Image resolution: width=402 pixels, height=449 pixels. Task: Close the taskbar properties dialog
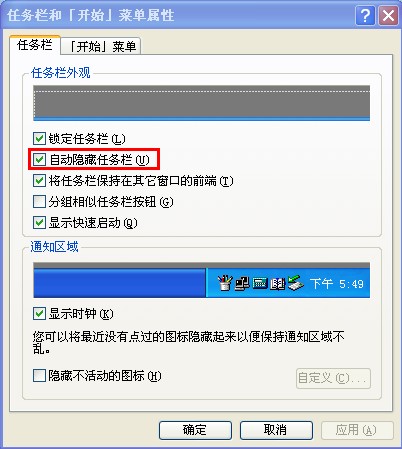[388, 15]
